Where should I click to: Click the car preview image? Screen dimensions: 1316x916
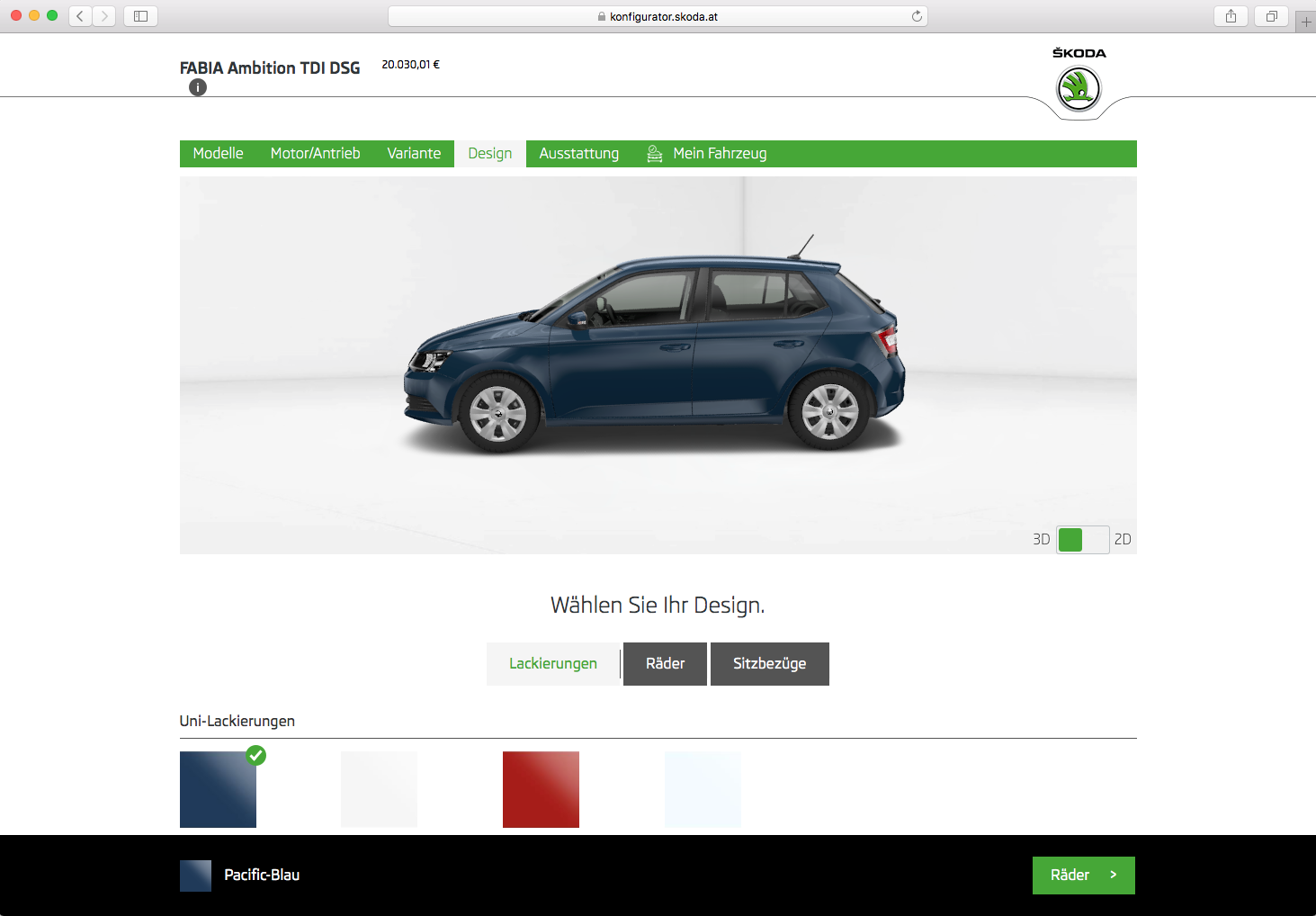click(658, 365)
